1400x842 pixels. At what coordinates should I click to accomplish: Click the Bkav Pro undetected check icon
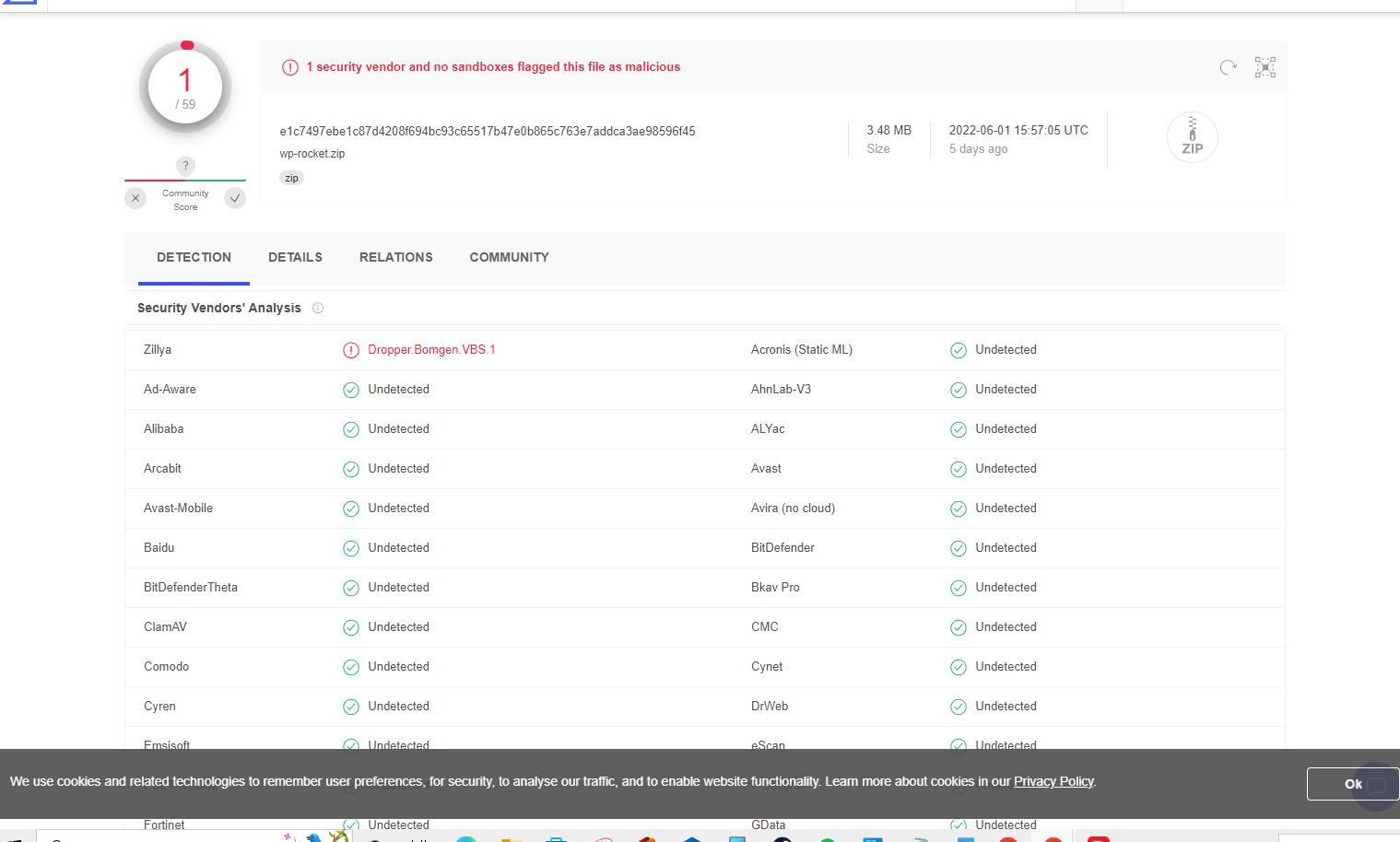pyautogui.click(x=959, y=588)
